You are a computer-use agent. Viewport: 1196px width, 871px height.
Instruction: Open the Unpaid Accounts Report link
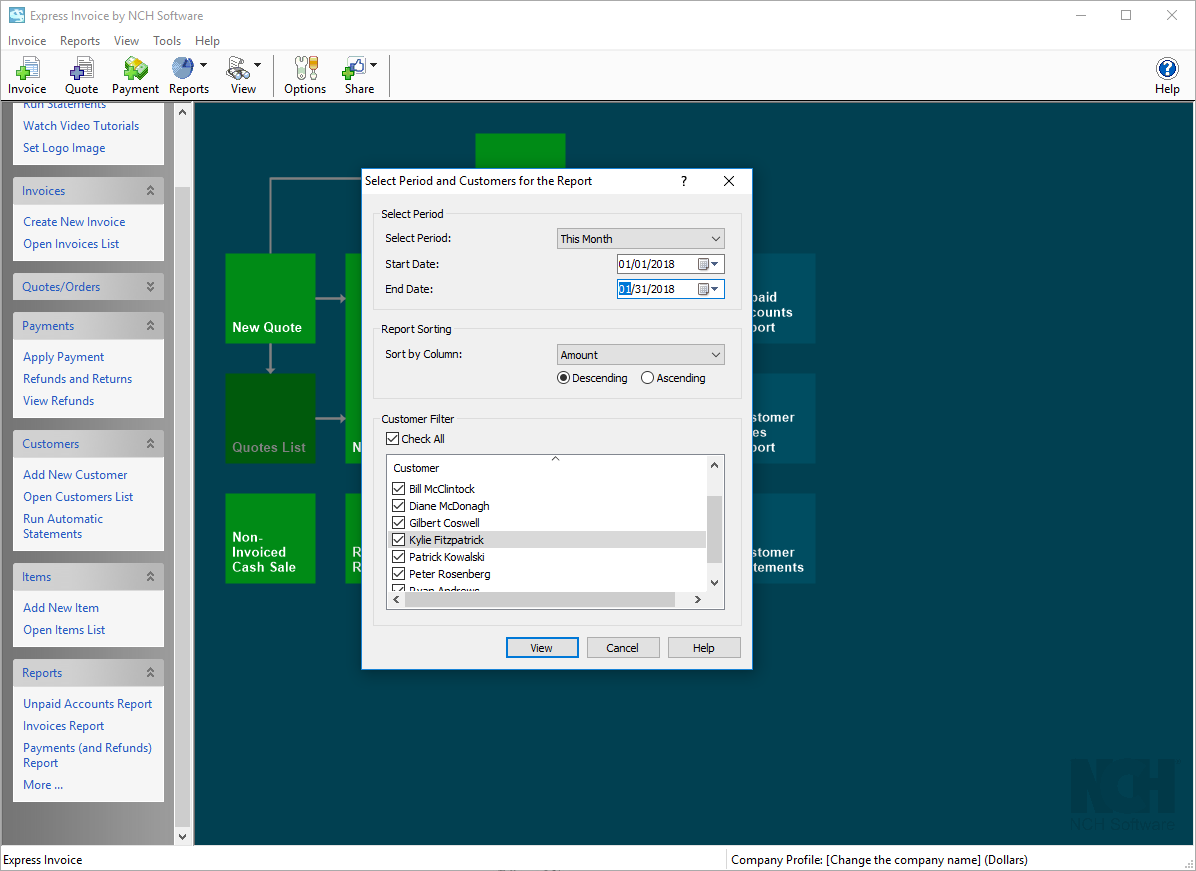click(x=87, y=703)
